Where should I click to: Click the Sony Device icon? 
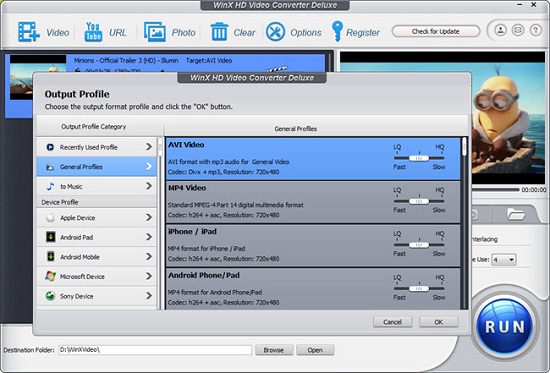point(50,296)
